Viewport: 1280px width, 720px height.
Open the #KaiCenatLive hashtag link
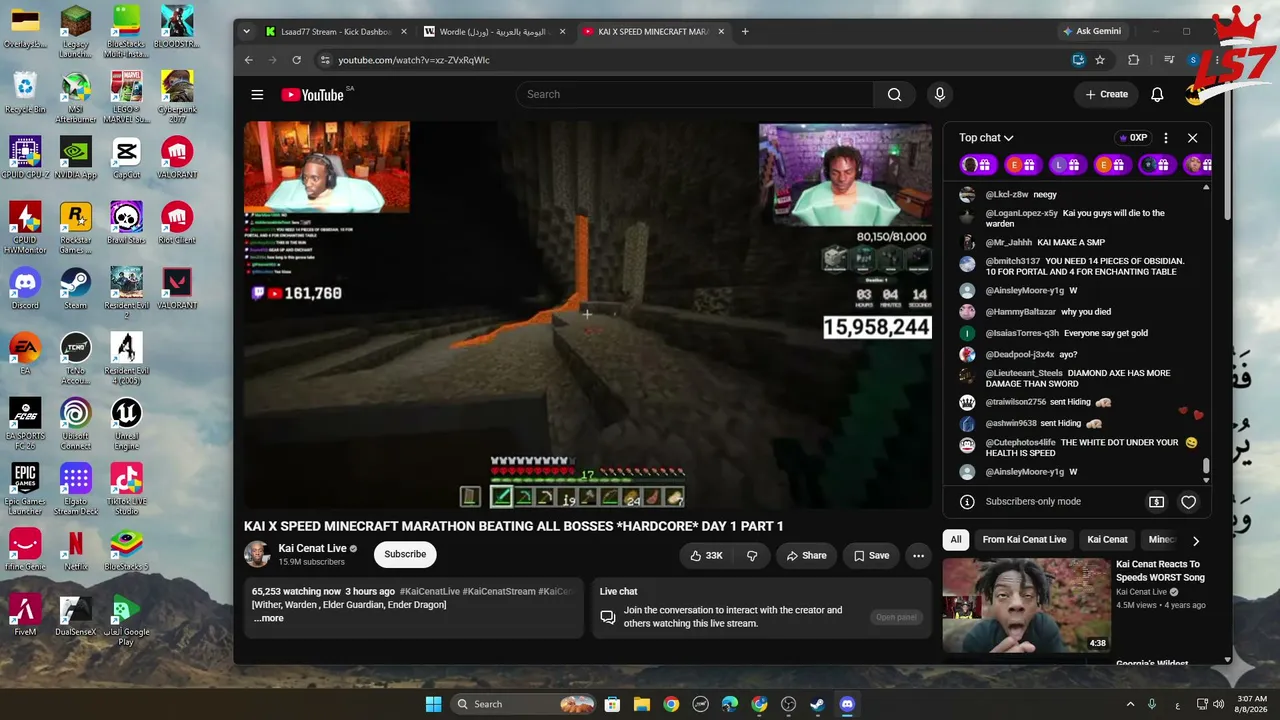(430, 592)
